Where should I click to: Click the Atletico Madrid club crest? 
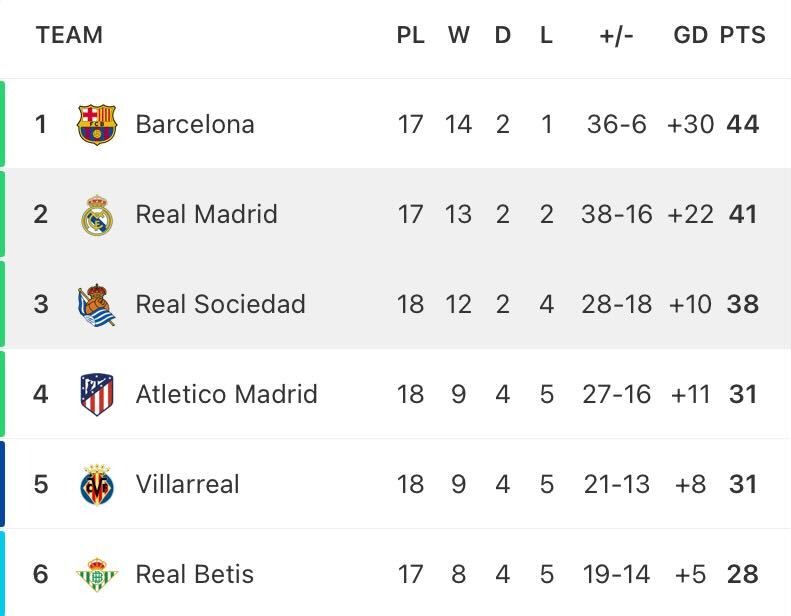[97, 395]
